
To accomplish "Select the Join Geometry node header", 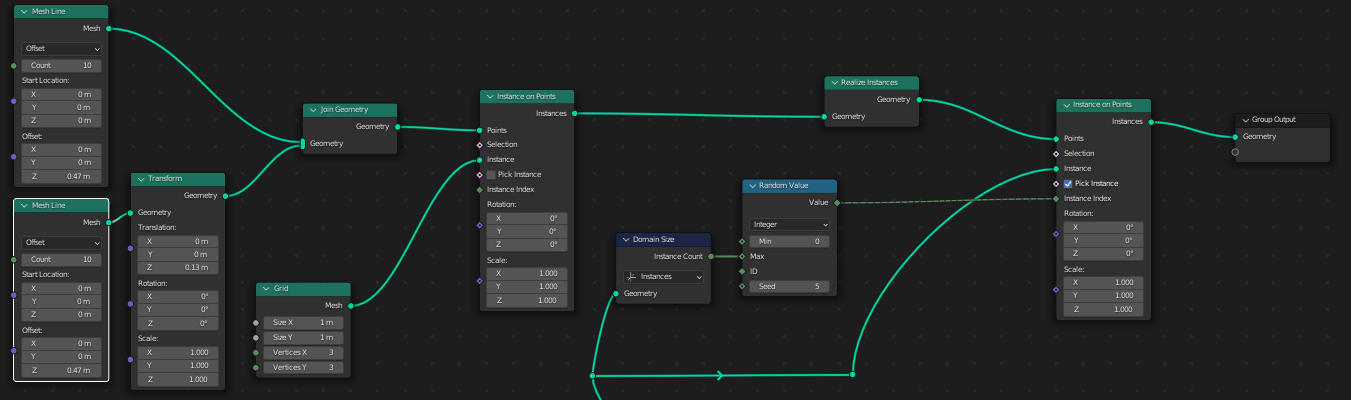I will pos(350,110).
